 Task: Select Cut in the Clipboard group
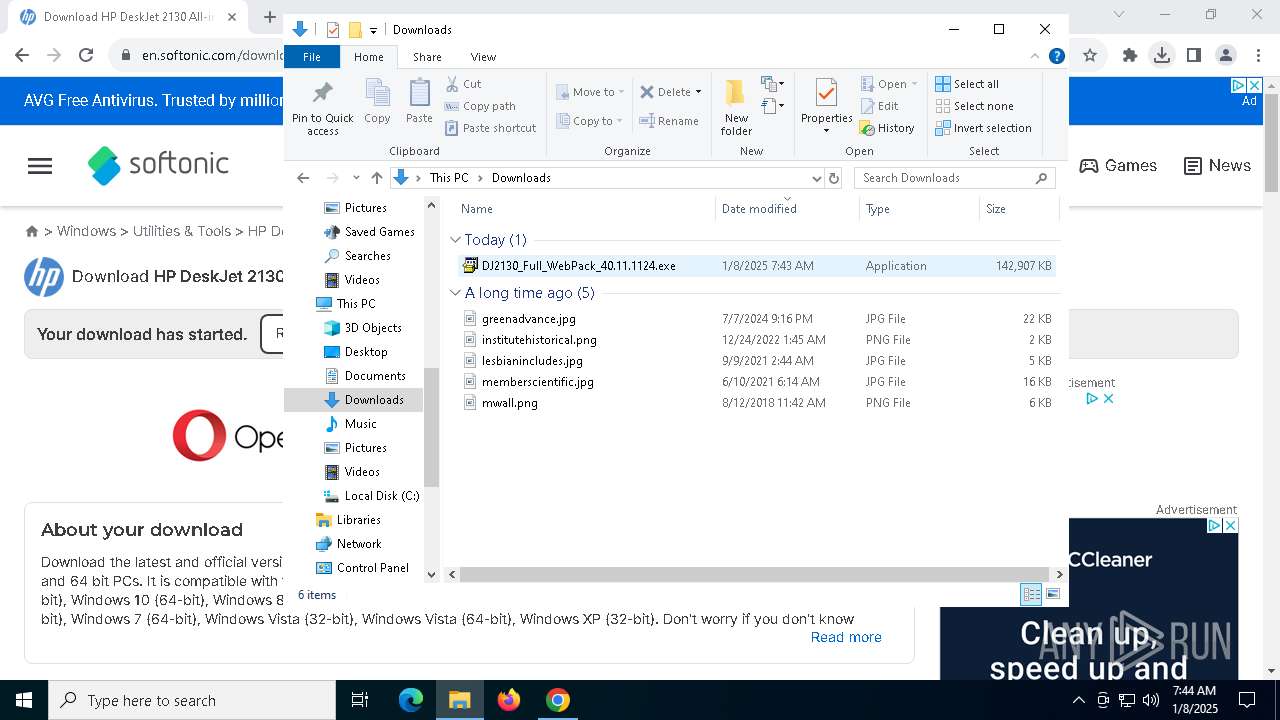tap(463, 84)
